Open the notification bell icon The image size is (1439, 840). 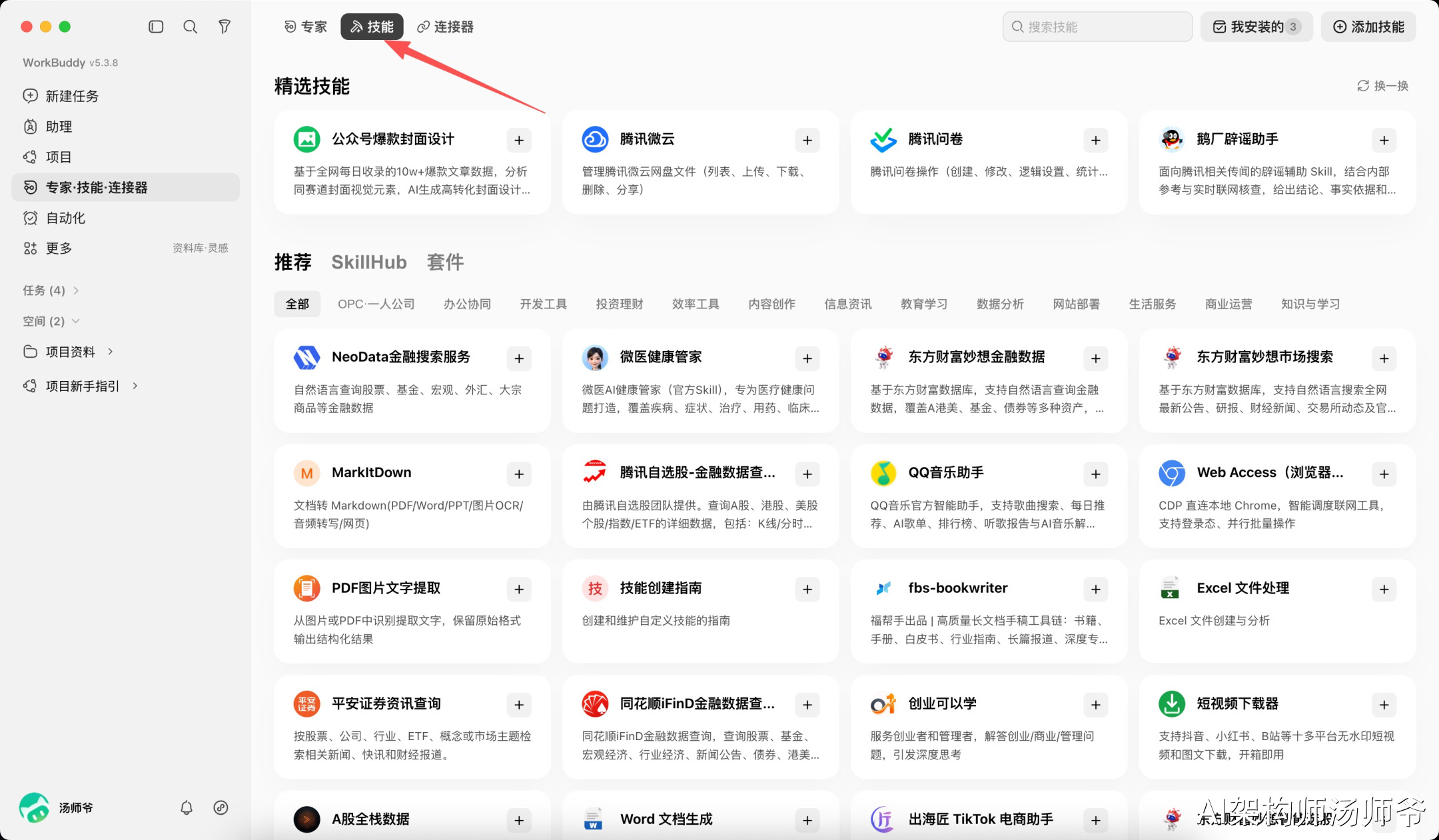coord(187,807)
